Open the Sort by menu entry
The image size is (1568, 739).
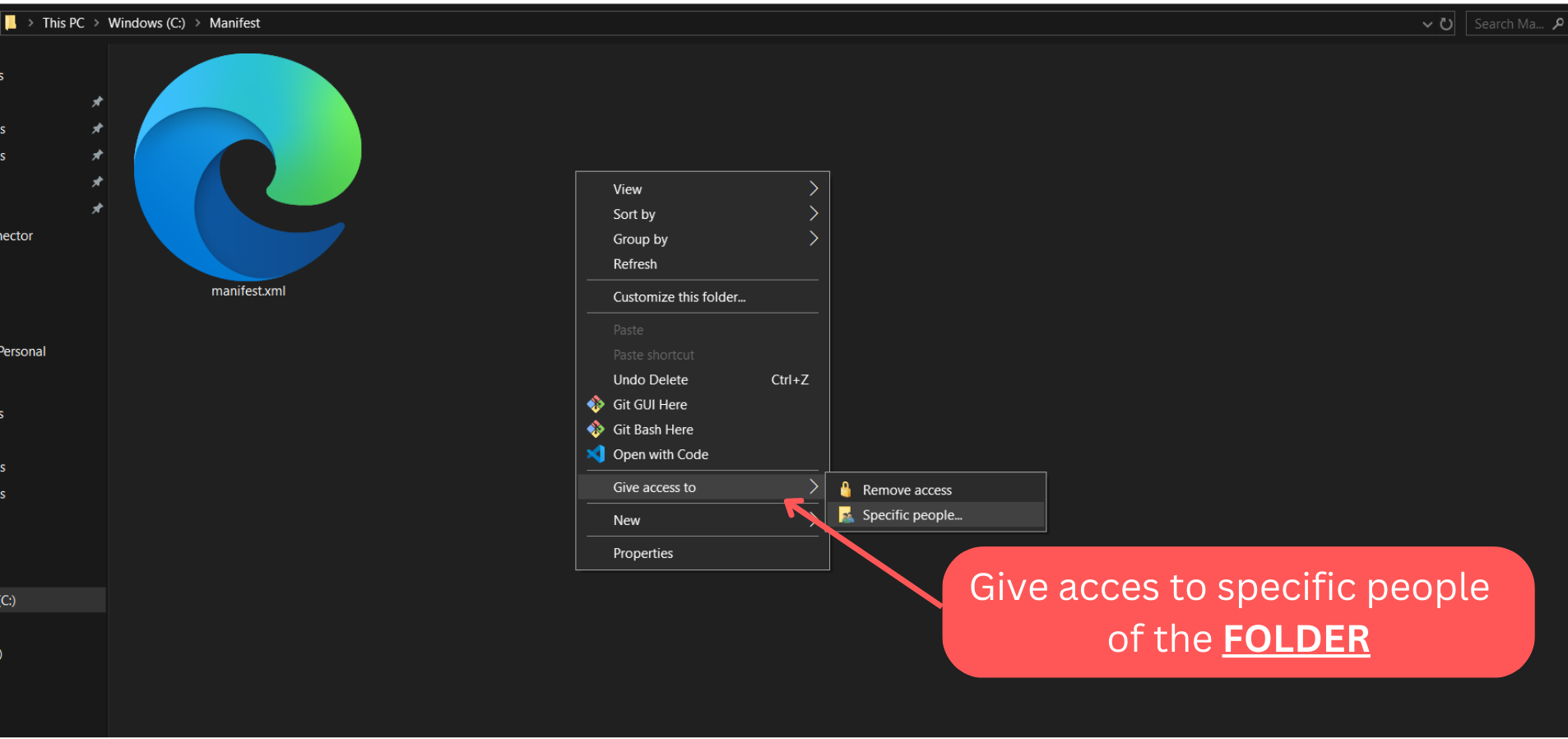[x=702, y=214]
